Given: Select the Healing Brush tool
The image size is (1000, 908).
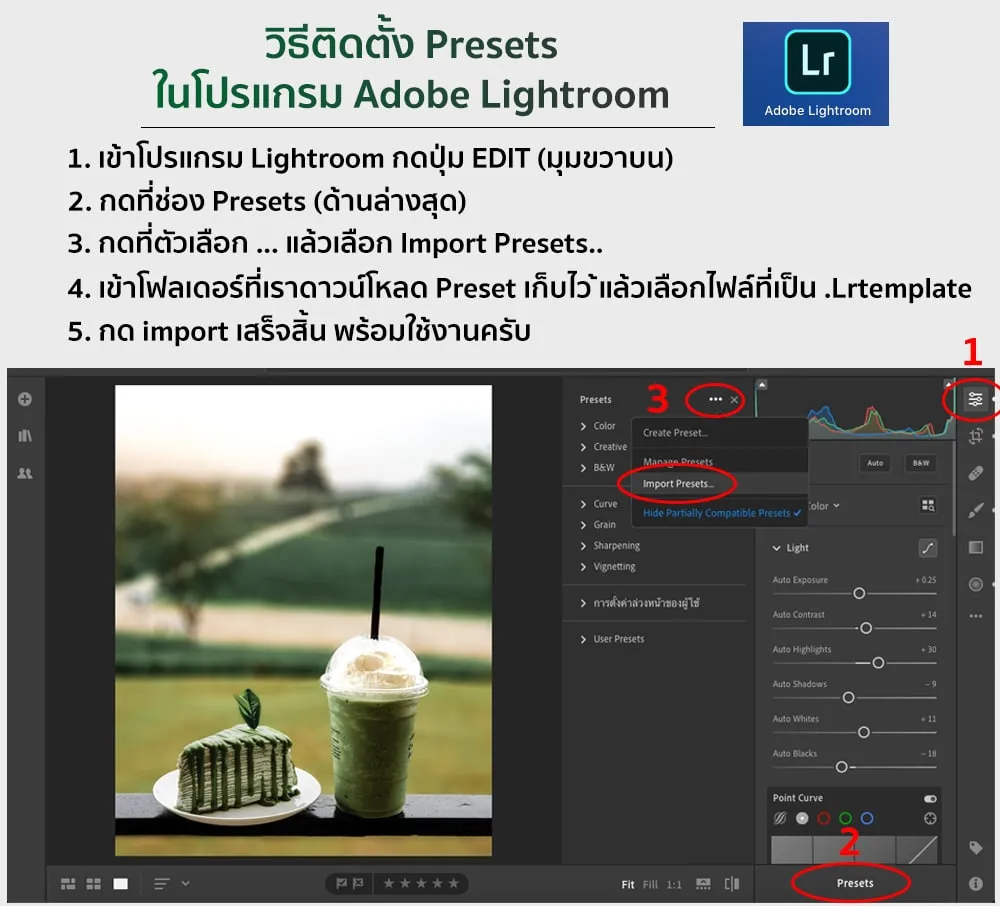Looking at the screenshot, I should (x=976, y=473).
